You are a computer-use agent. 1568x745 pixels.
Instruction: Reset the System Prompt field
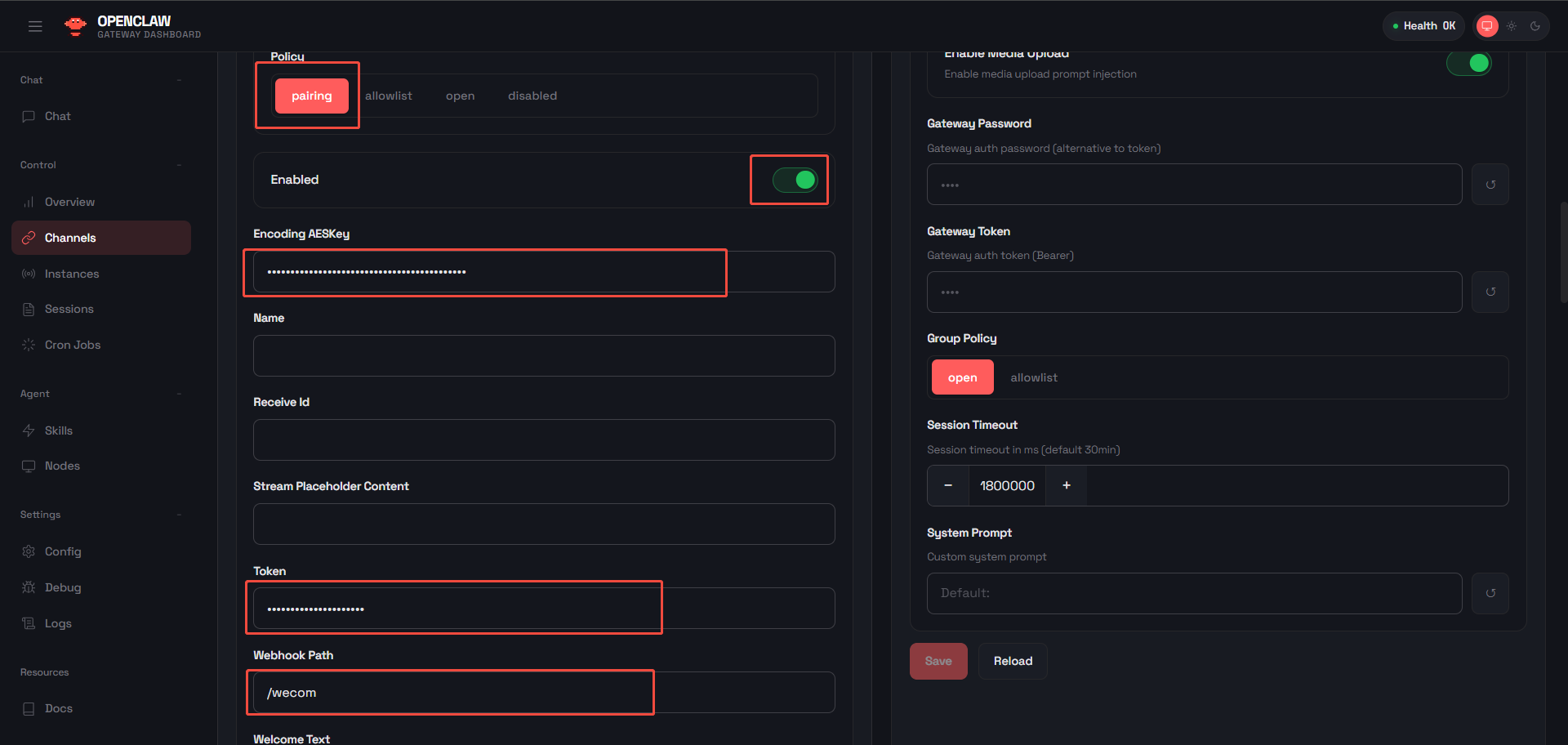tap(1490, 593)
